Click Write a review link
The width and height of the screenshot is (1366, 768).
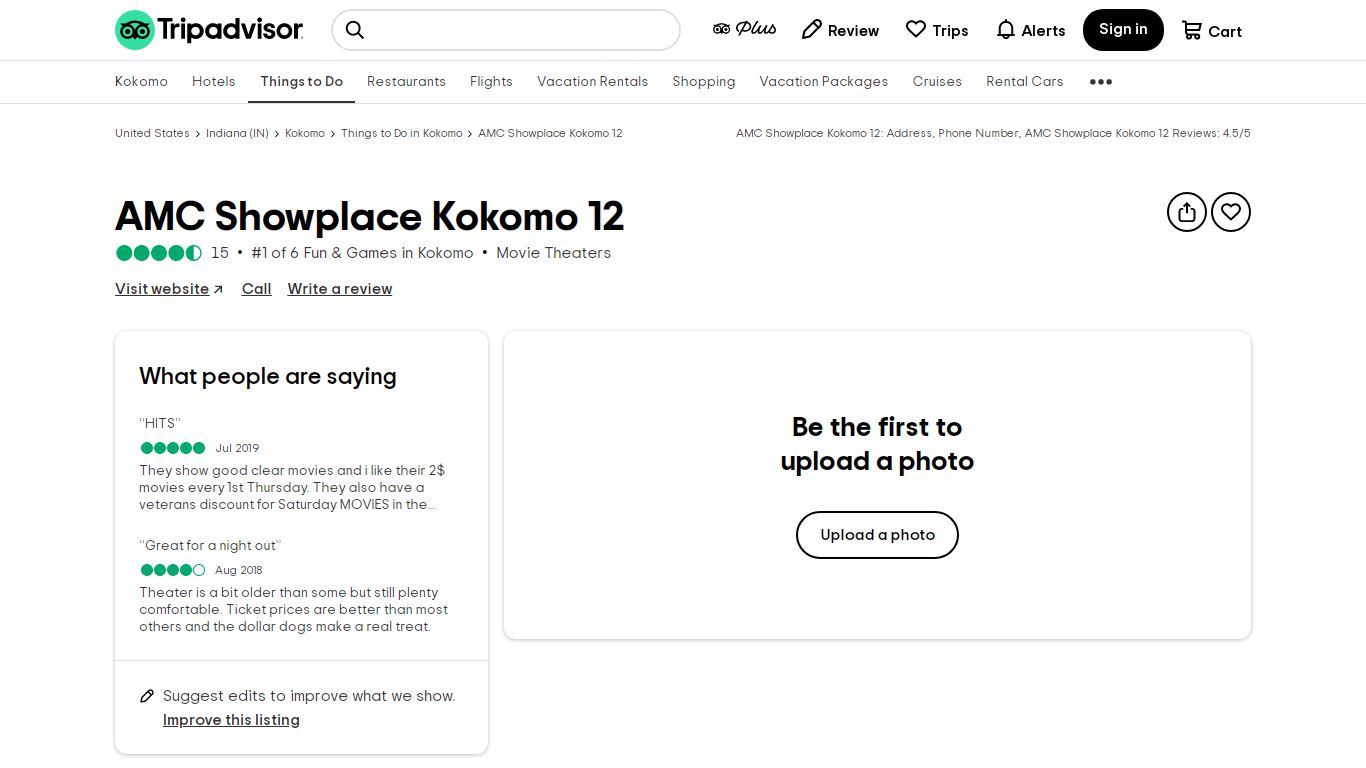pos(340,289)
